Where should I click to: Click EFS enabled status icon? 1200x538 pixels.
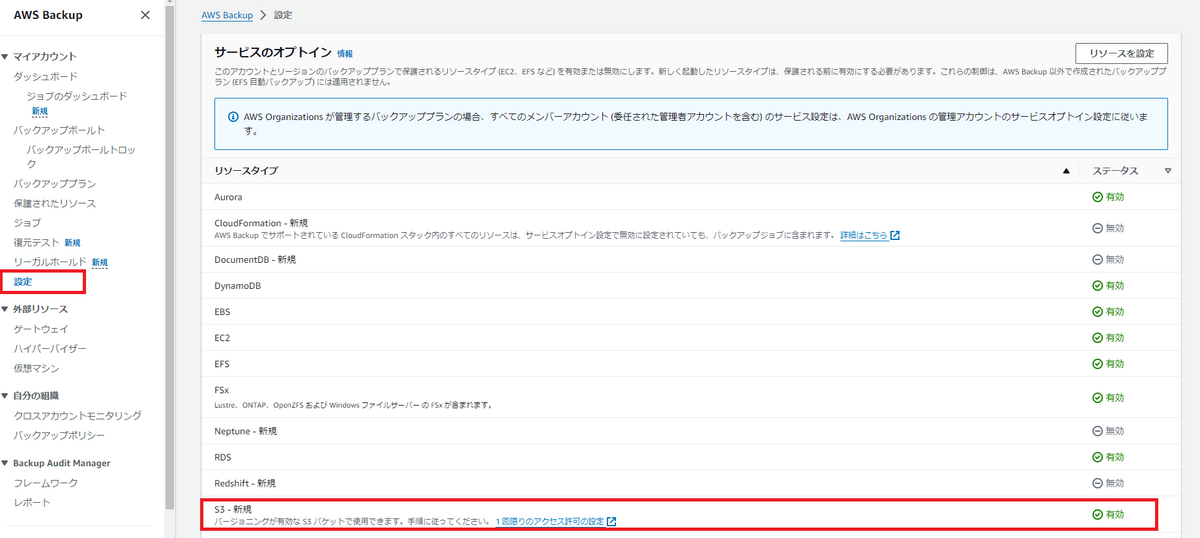click(1097, 364)
